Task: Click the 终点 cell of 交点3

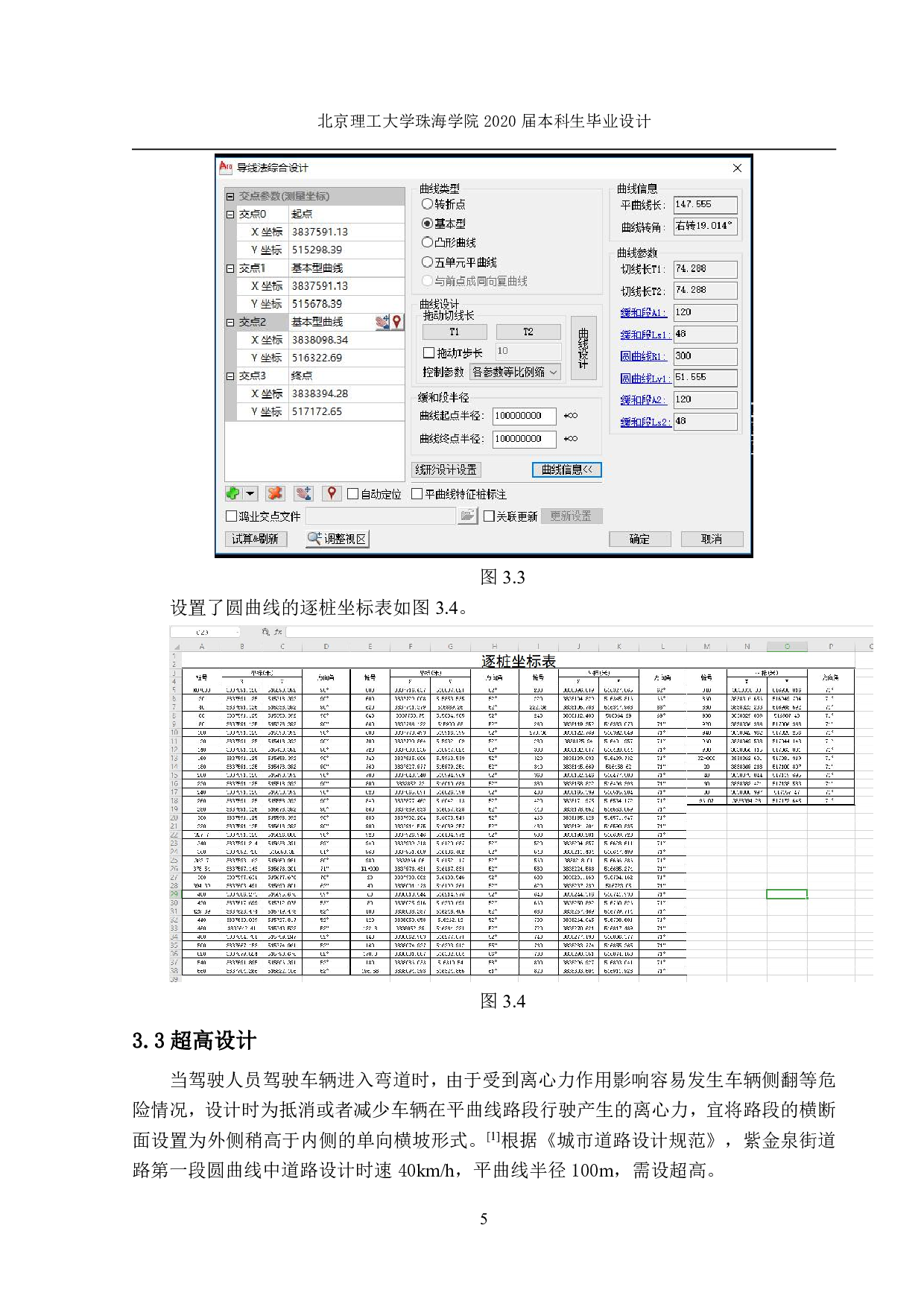Action: [x=346, y=376]
